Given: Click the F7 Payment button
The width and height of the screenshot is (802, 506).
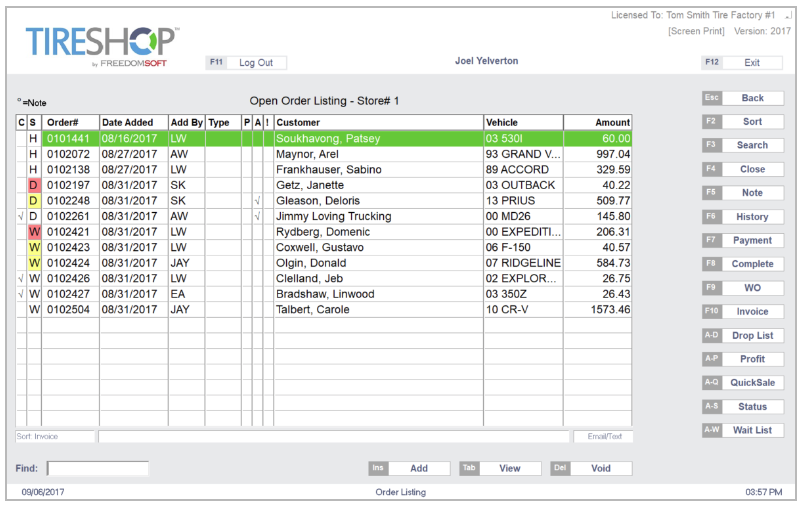Looking at the screenshot, I should (x=752, y=241).
